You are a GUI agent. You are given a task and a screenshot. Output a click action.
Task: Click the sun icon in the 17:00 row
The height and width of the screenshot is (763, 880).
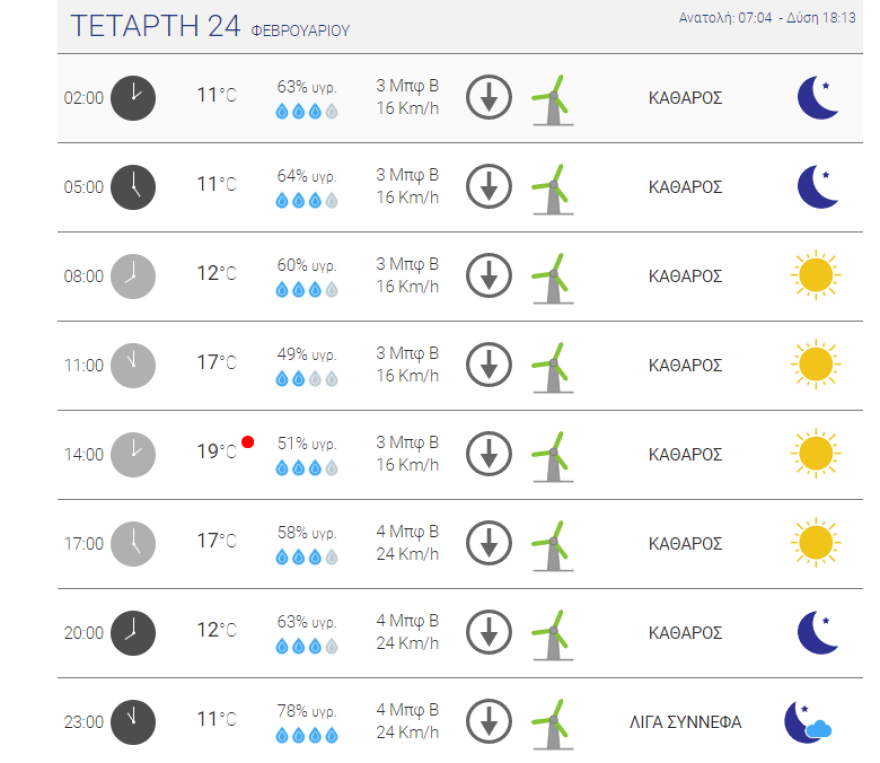[x=815, y=543]
